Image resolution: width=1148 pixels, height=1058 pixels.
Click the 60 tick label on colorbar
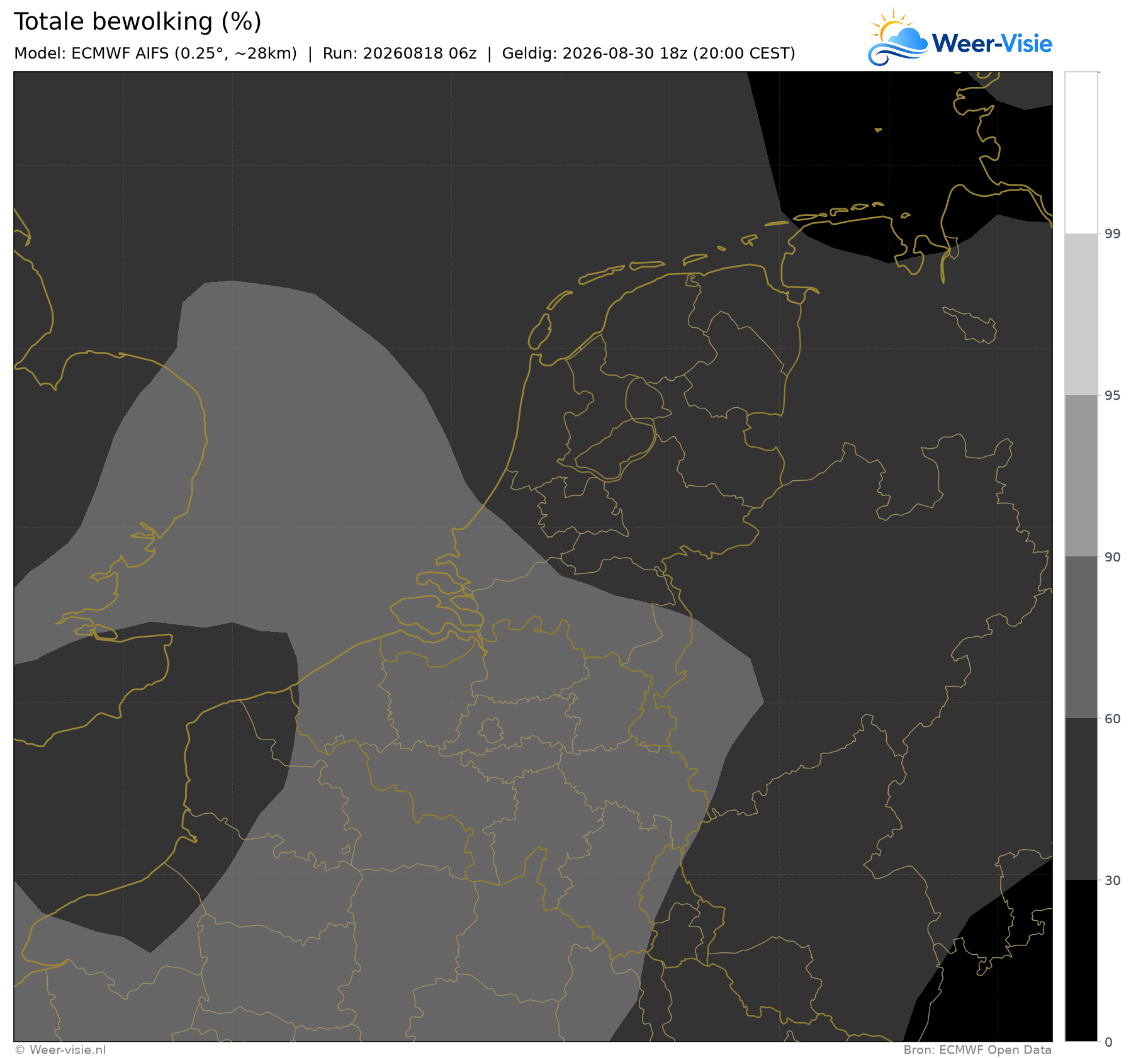(x=1112, y=718)
